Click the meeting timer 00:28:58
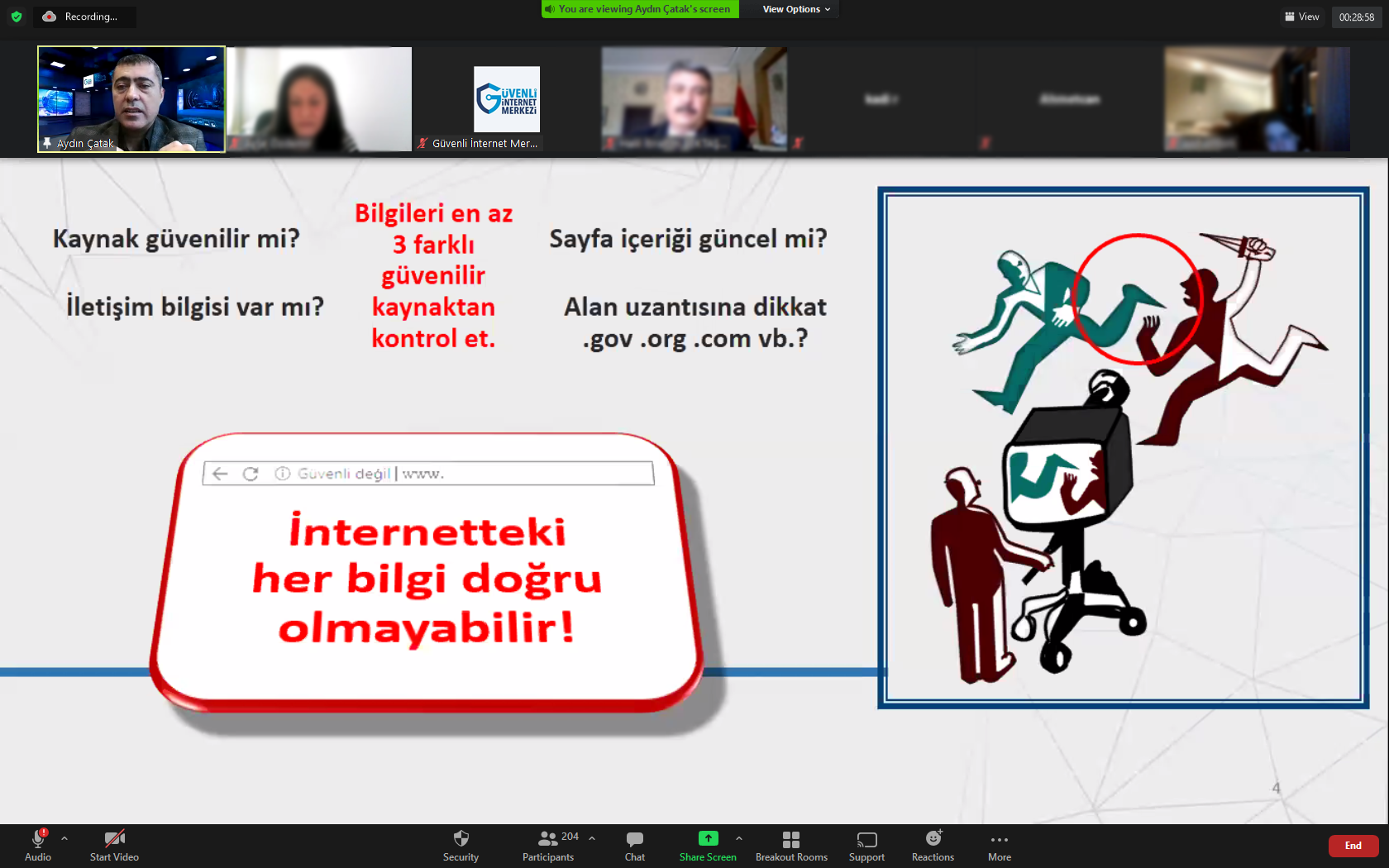Screen dimensions: 1389x868 point(1357,17)
